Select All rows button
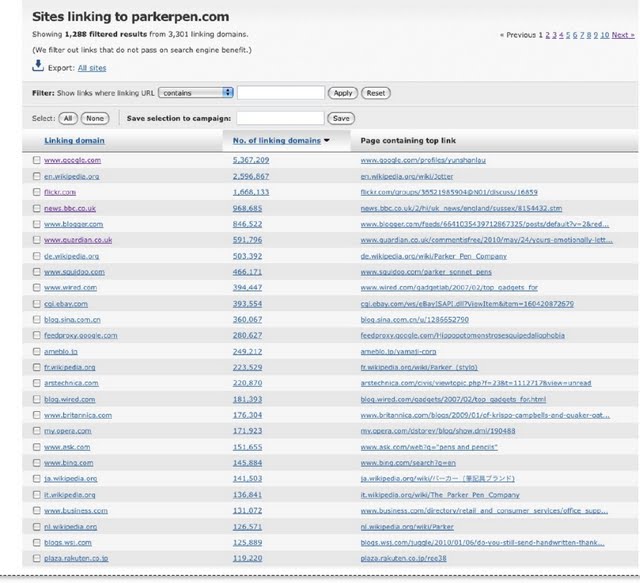Viewport: 640px width, 583px height. [x=68, y=118]
